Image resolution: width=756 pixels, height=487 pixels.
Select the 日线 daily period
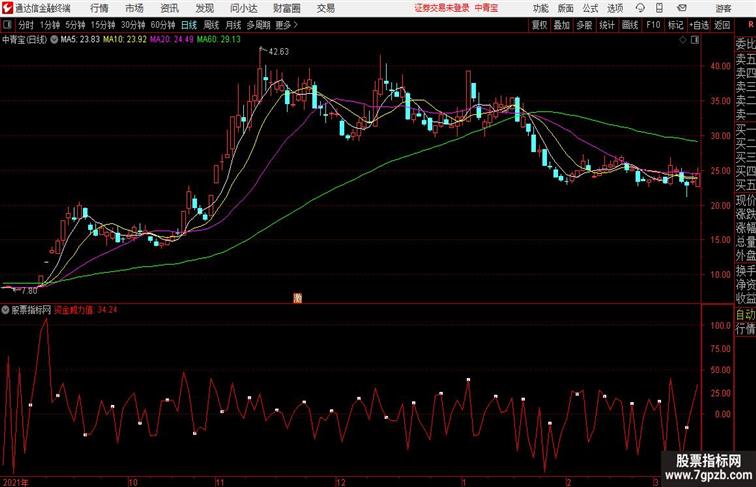click(x=189, y=25)
